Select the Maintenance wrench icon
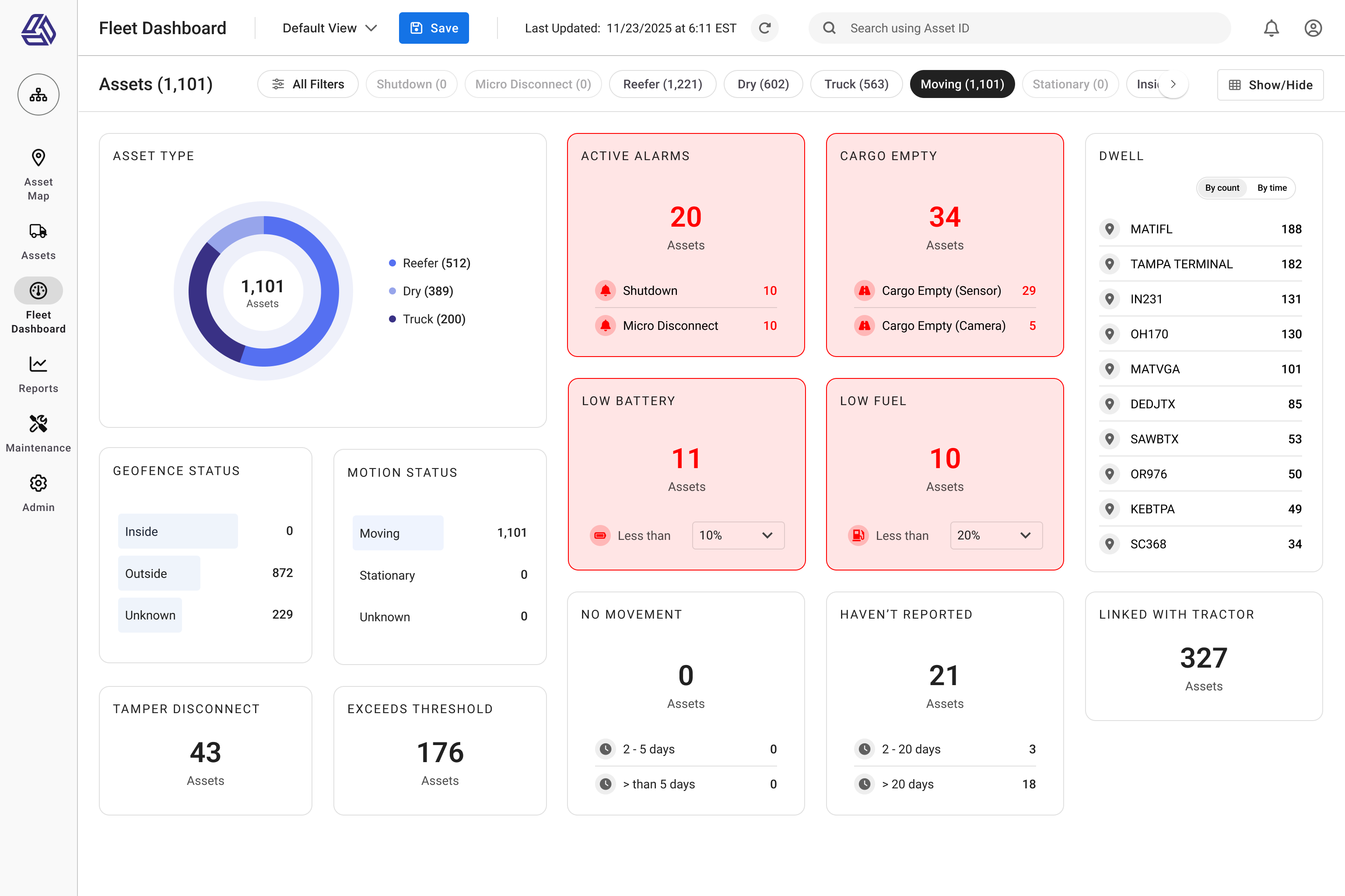 pos(38,423)
